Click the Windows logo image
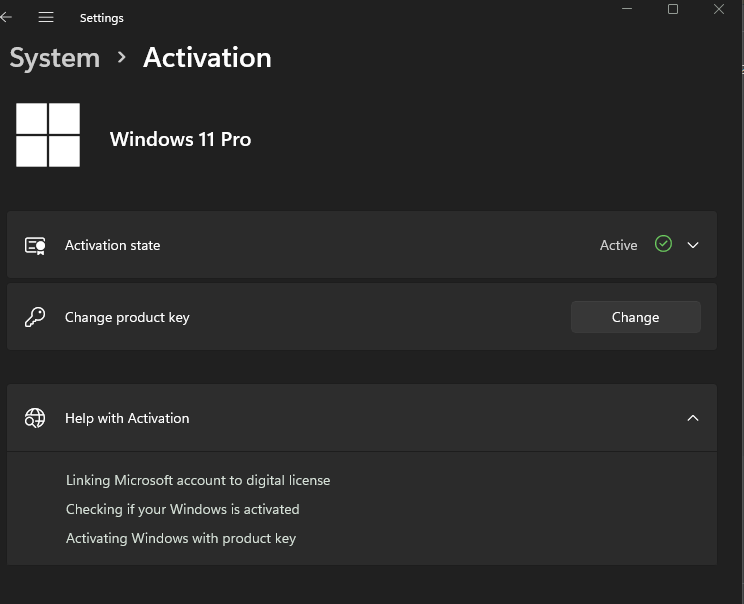The image size is (744, 604). [48, 135]
